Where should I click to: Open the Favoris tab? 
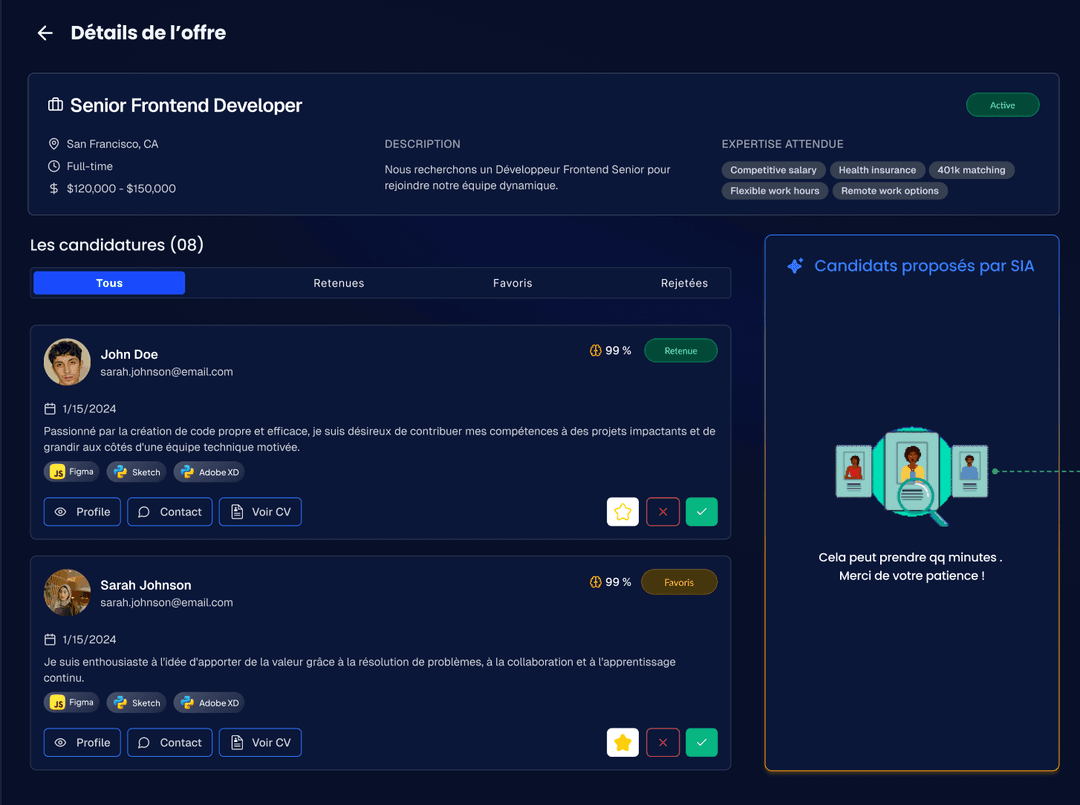(512, 283)
